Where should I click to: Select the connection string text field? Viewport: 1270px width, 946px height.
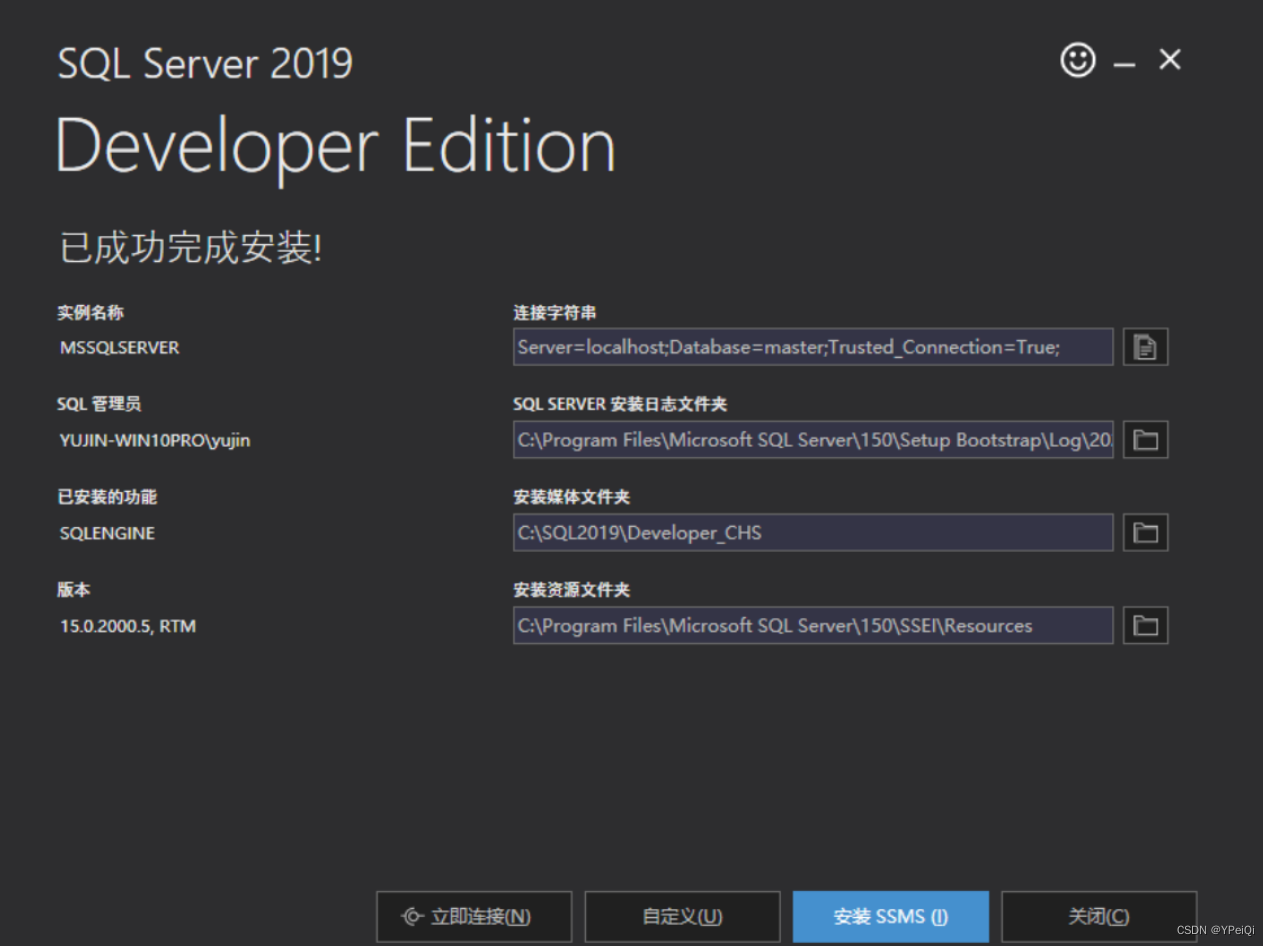pyautogui.click(x=813, y=346)
